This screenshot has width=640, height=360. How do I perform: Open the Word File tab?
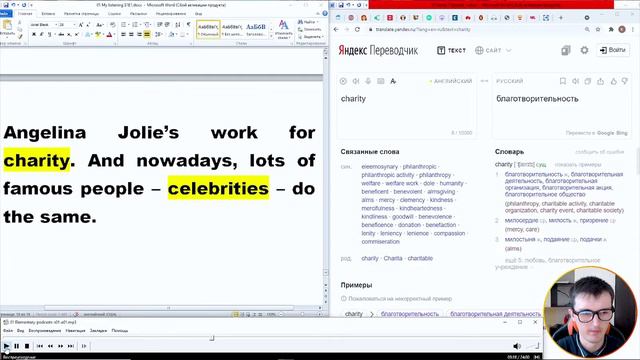(x=6, y=13)
